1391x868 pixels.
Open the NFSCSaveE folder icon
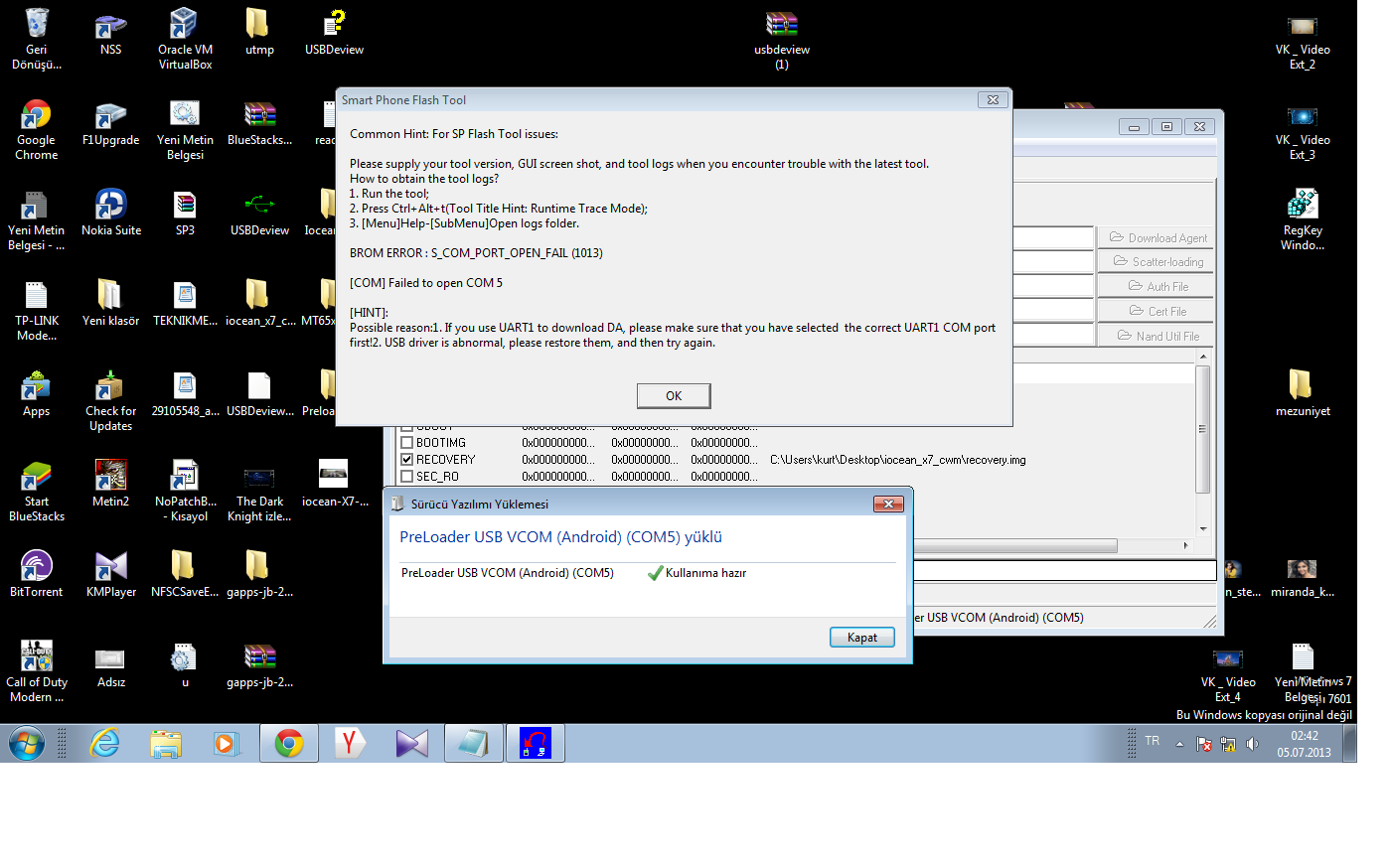(185, 574)
